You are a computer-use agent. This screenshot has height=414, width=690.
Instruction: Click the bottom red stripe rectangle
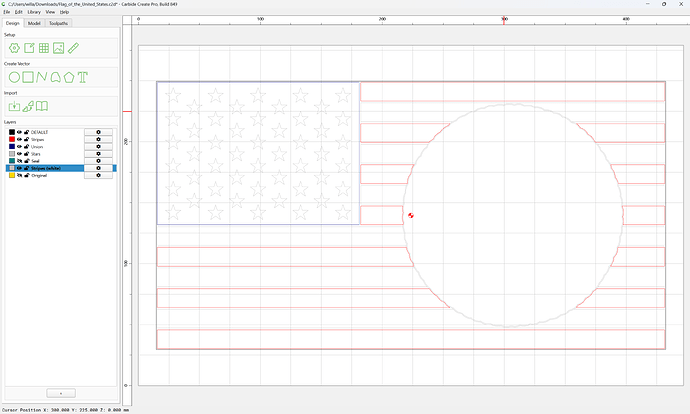(411, 339)
